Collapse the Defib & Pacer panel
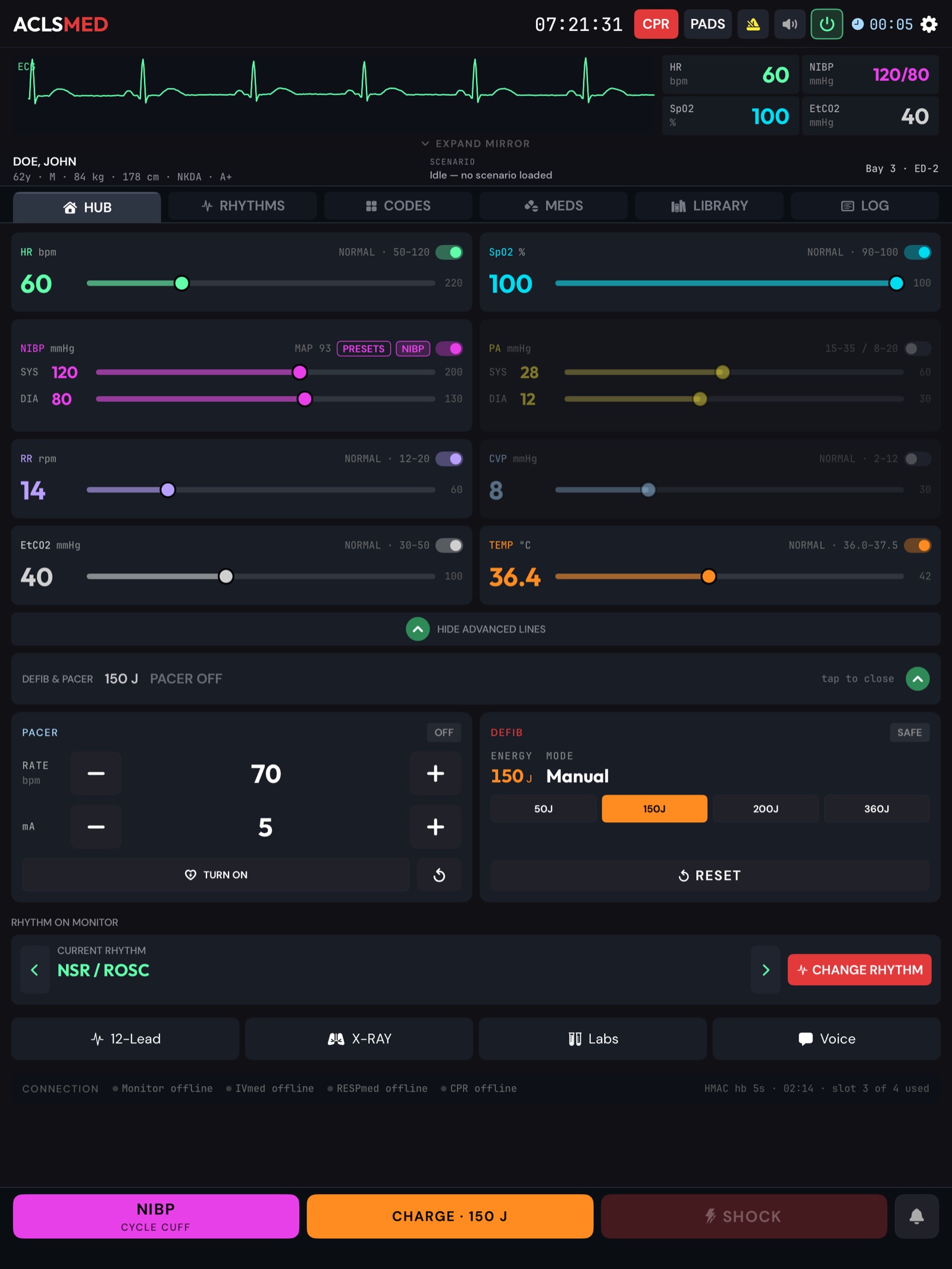 (x=917, y=679)
